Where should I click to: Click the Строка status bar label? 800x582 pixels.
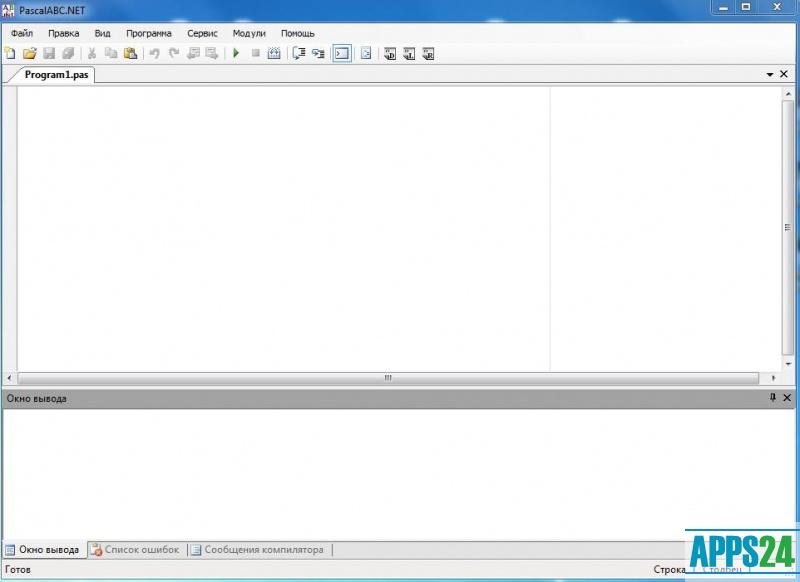point(669,569)
